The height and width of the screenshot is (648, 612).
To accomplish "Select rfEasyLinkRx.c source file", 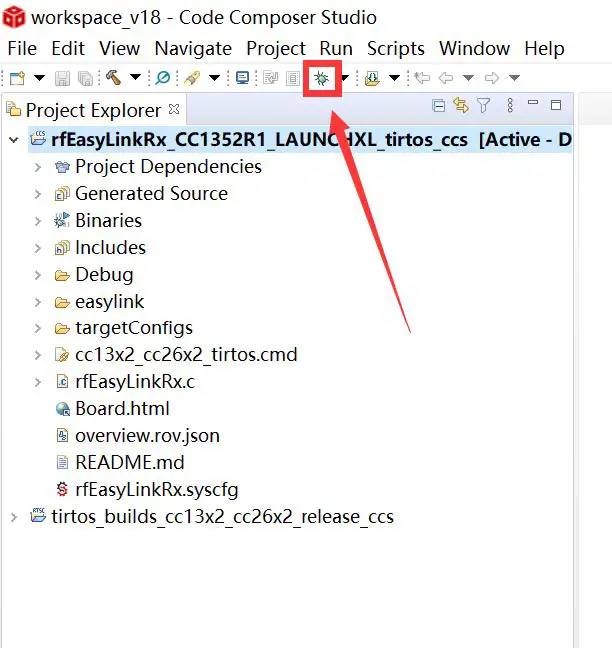I will coord(135,381).
